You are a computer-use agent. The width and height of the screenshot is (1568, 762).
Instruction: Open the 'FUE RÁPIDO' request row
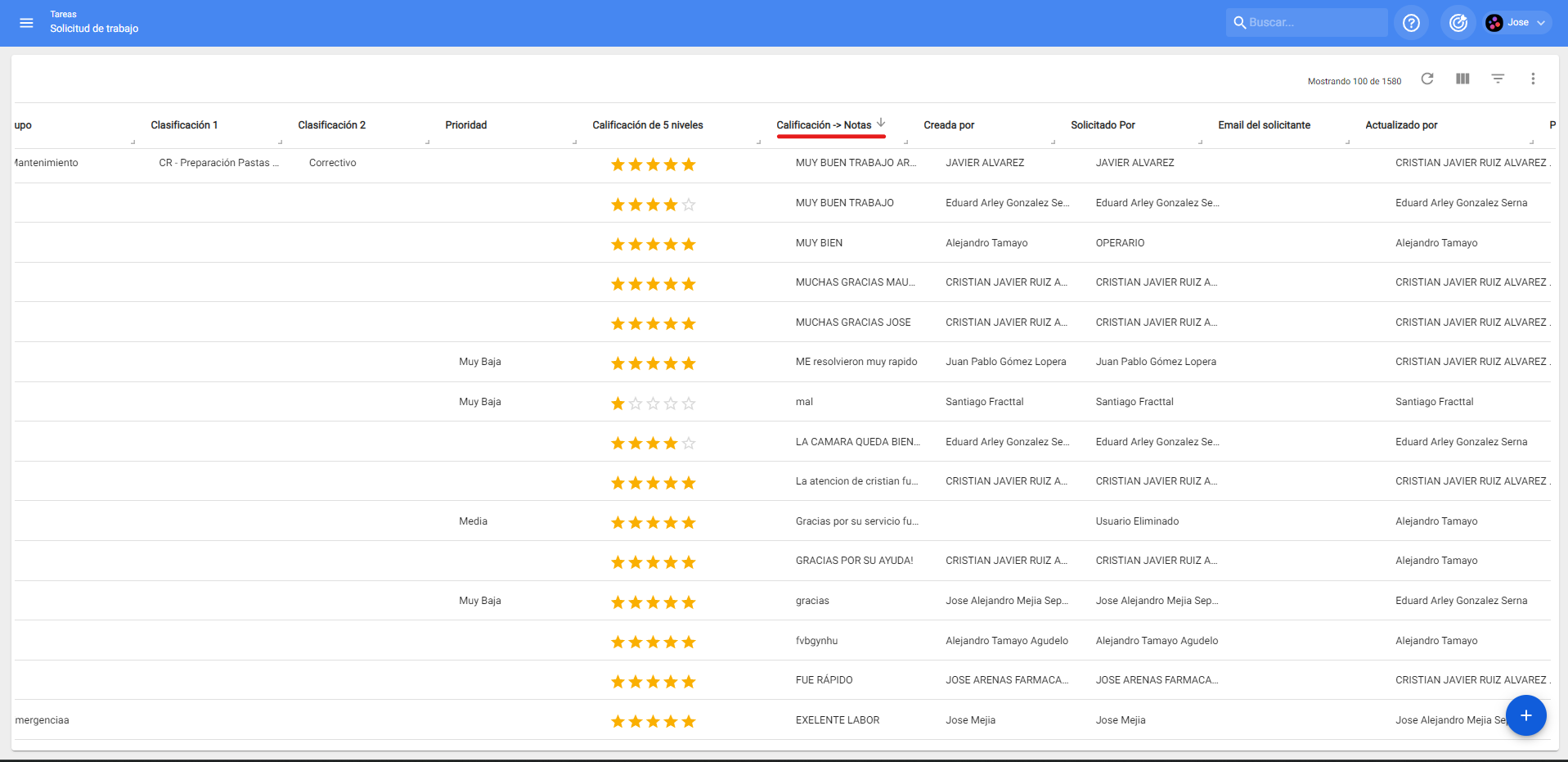click(x=824, y=680)
